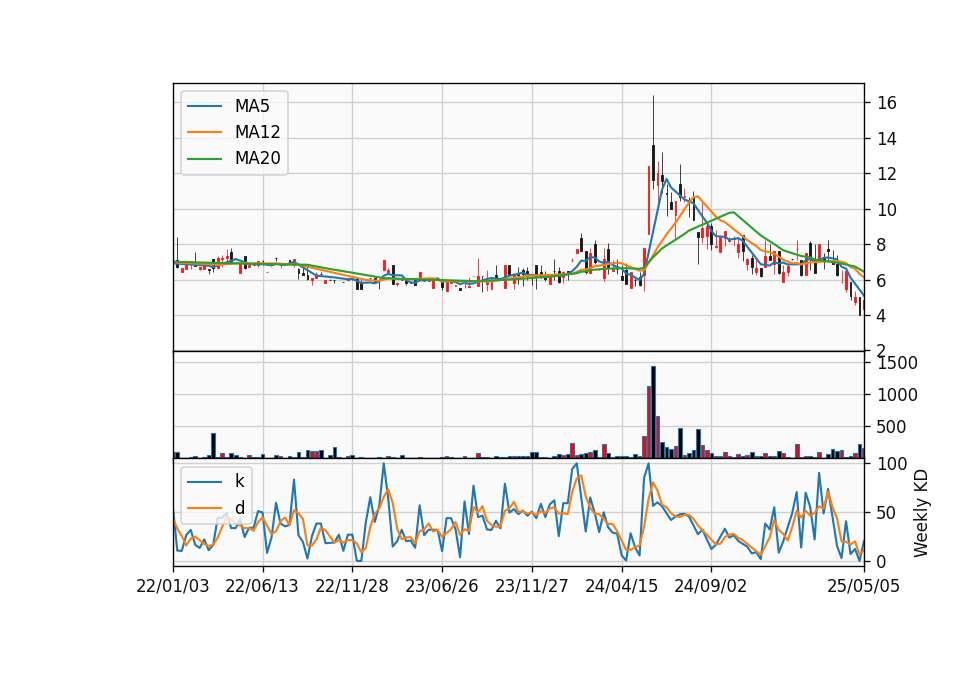The image size is (960, 690).
Task: Click the blue MA5 line swatch in legend
Action: pyautogui.click(x=204, y=106)
